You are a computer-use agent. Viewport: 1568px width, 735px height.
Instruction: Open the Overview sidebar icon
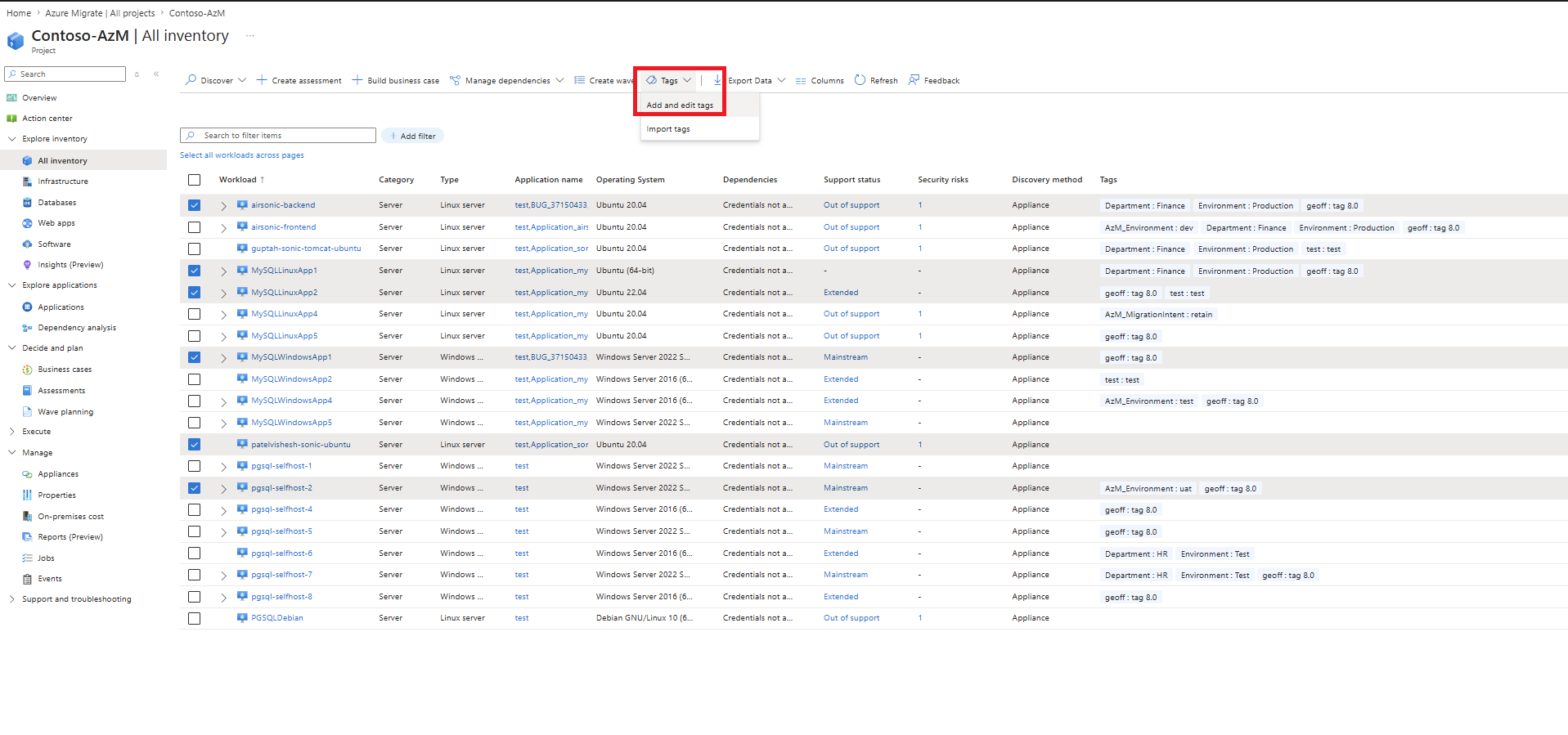click(x=11, y=97)
